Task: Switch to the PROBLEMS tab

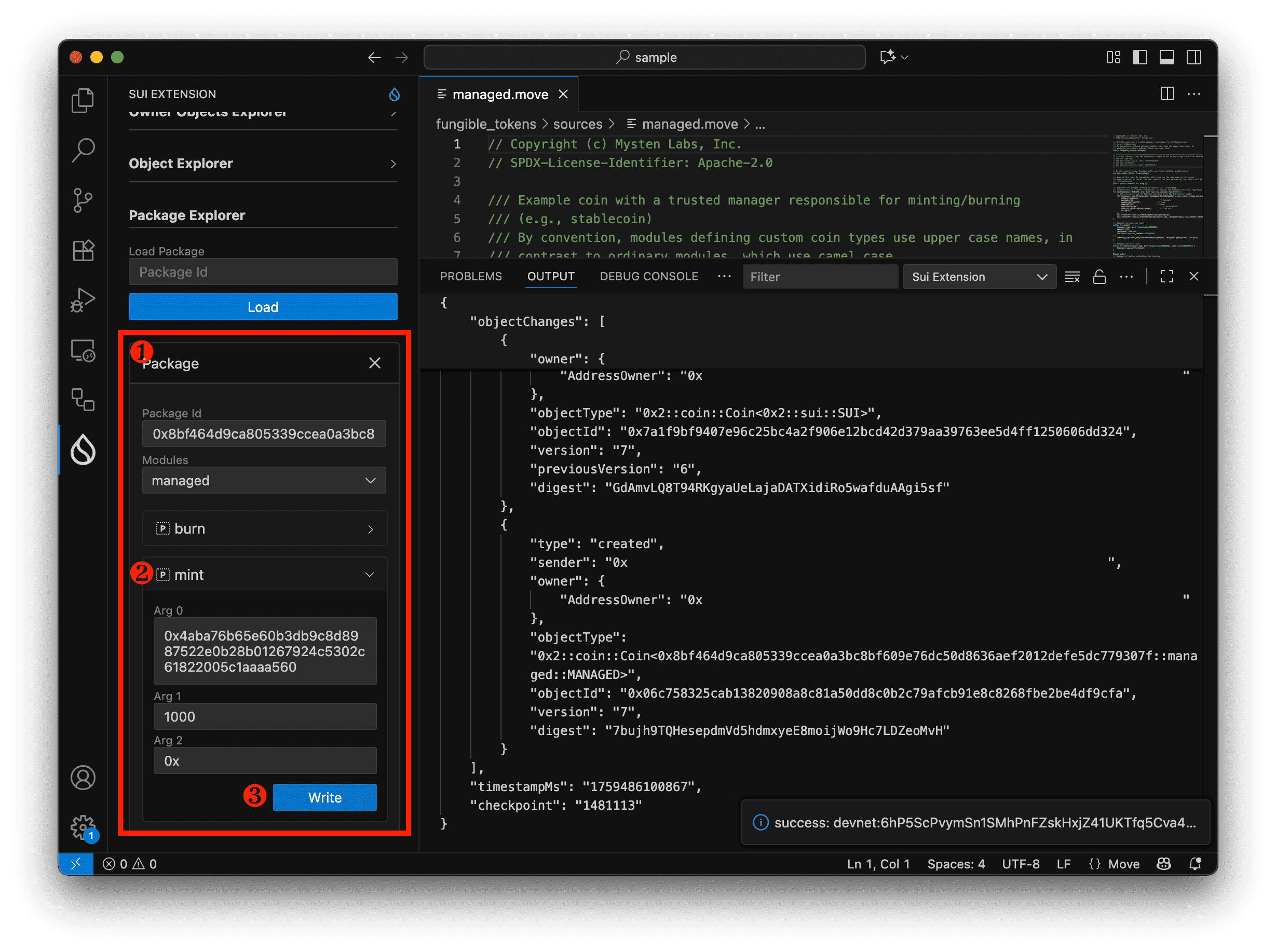Action: point(471,276)
